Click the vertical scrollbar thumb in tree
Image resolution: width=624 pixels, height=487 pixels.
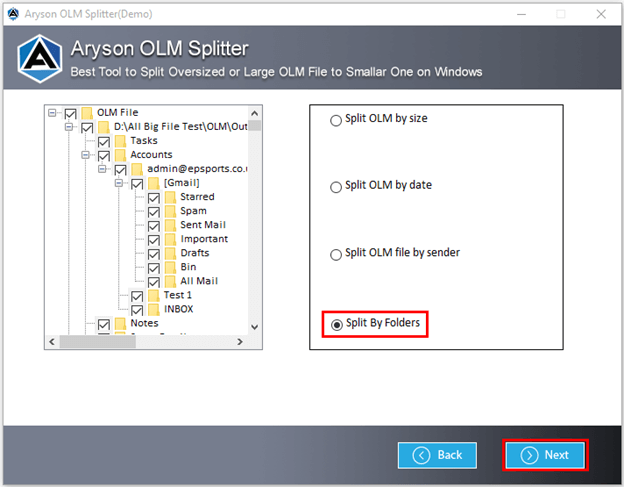[255, 125]
